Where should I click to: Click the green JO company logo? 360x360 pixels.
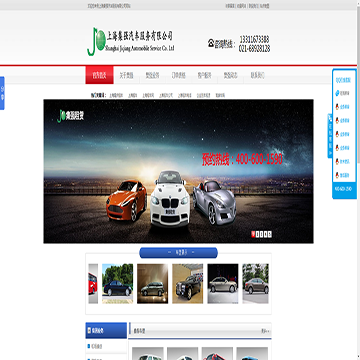click(96, 41)
